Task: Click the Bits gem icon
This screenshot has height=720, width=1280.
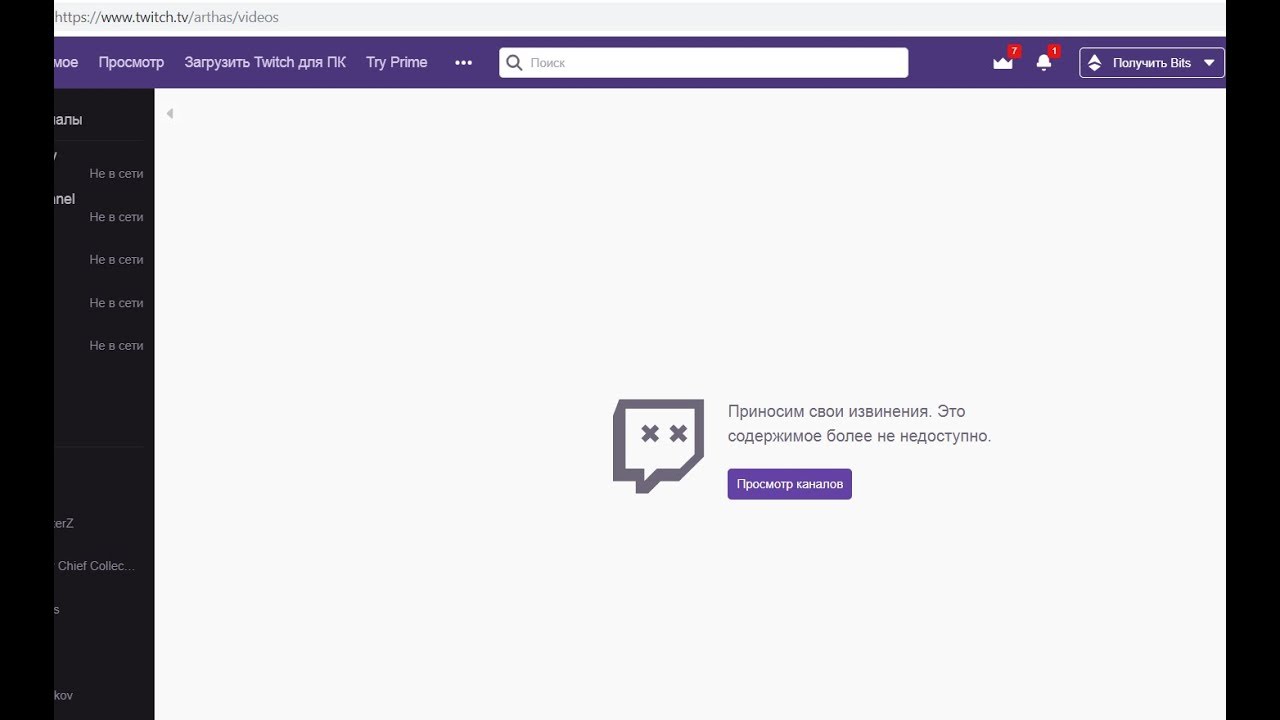Action: (x=1094, y=62)
